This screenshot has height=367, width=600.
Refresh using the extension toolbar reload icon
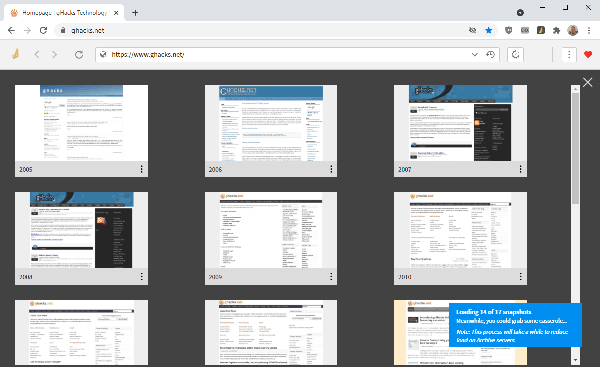click(79, 55)
